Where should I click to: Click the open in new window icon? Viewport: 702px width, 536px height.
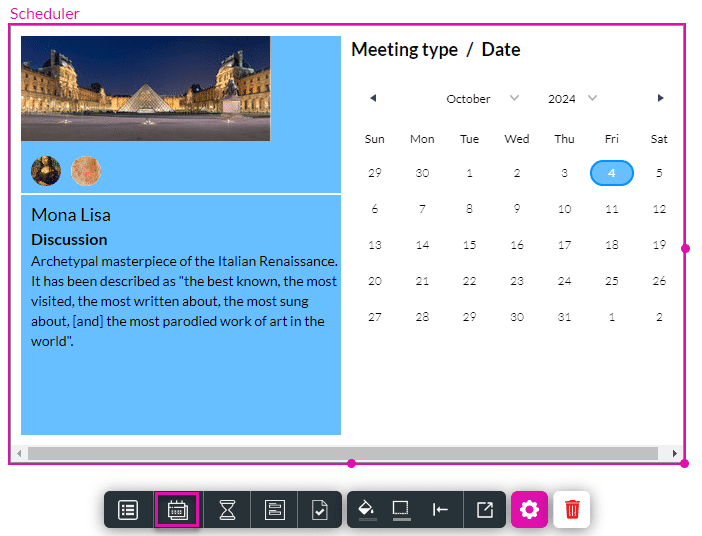tap(485, 510)
